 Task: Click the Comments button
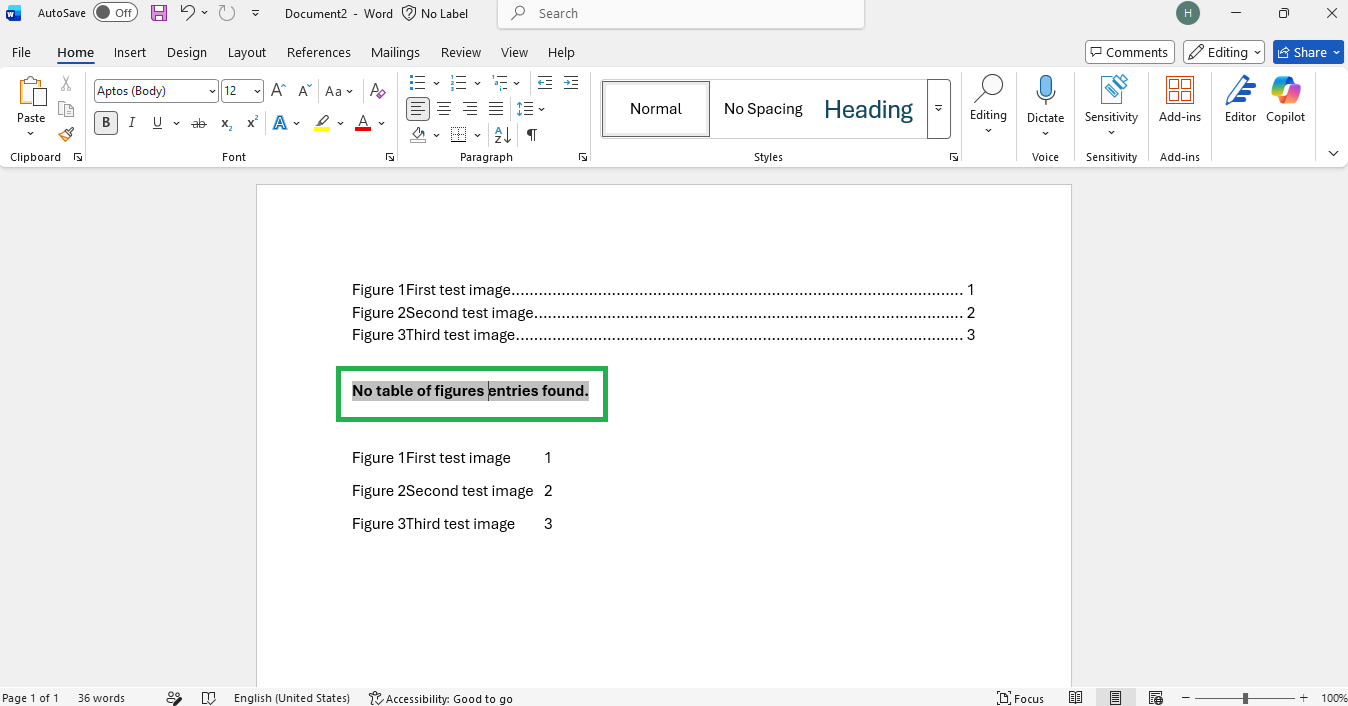pyautogui.click(x=1129, y=52)
